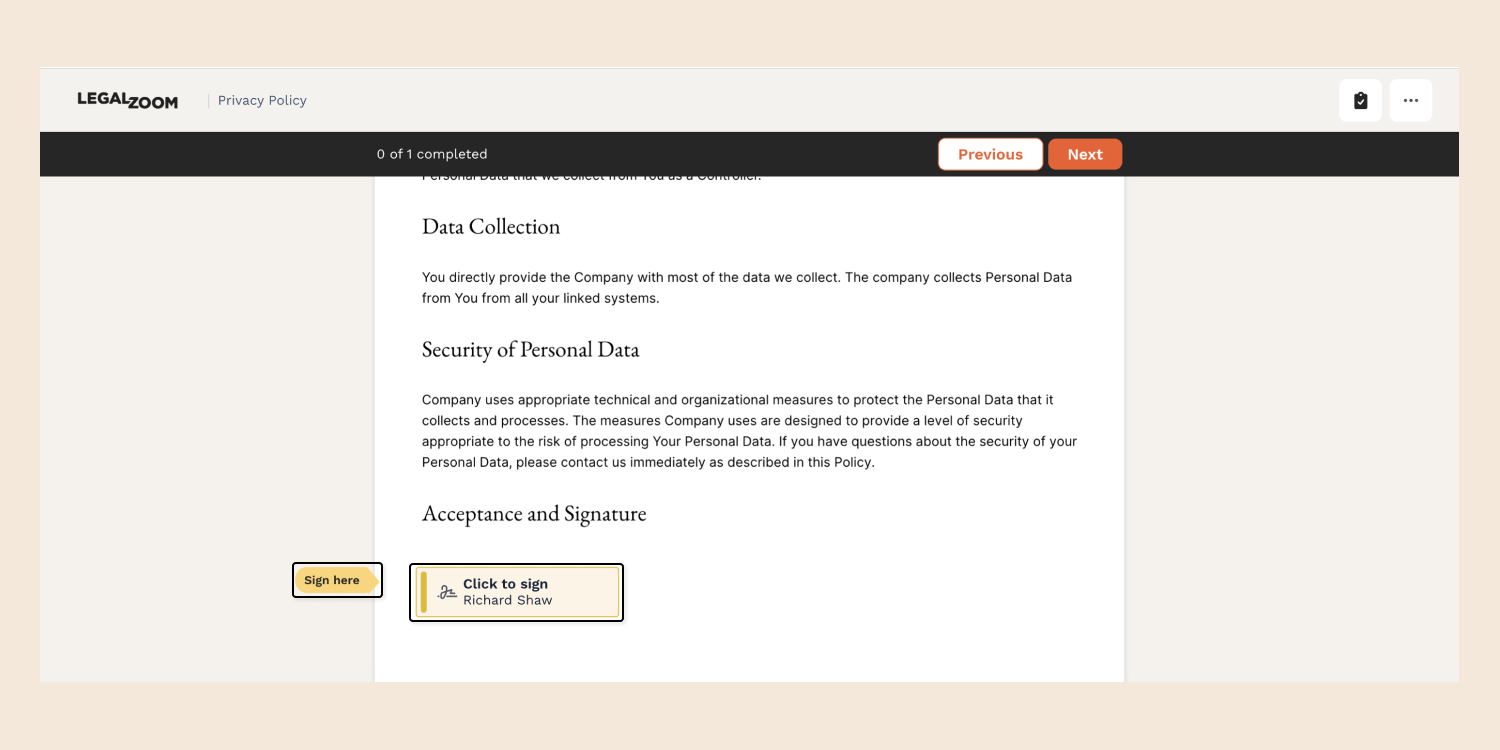
Task: Click the Data Collection section heading
Action: pyautogui.click(x=491, y=226)
